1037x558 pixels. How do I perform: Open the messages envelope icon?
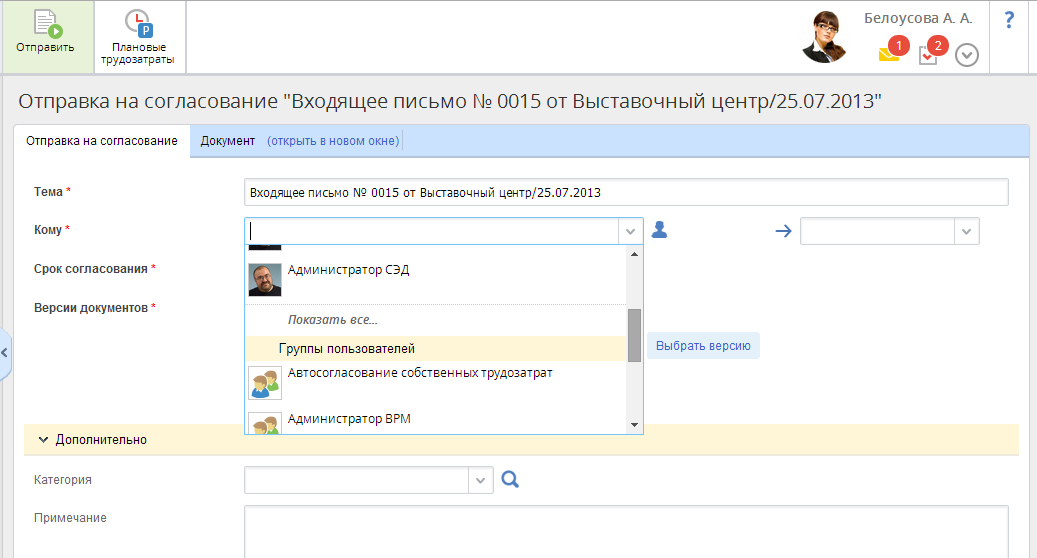pyautogui.click(x=889, y=54)
